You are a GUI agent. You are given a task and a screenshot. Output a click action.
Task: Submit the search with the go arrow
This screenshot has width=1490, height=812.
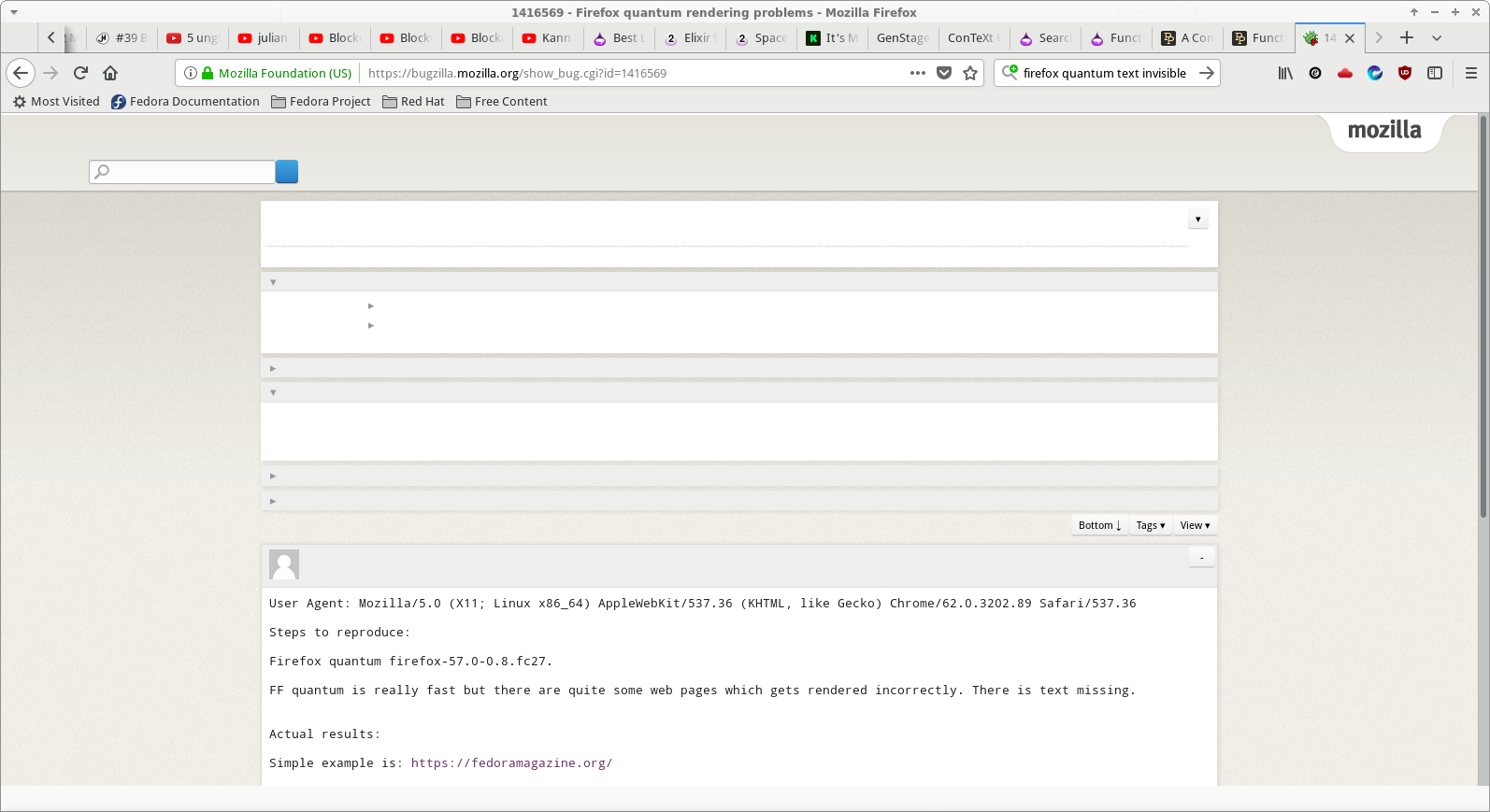click(x=1207, y=73)
